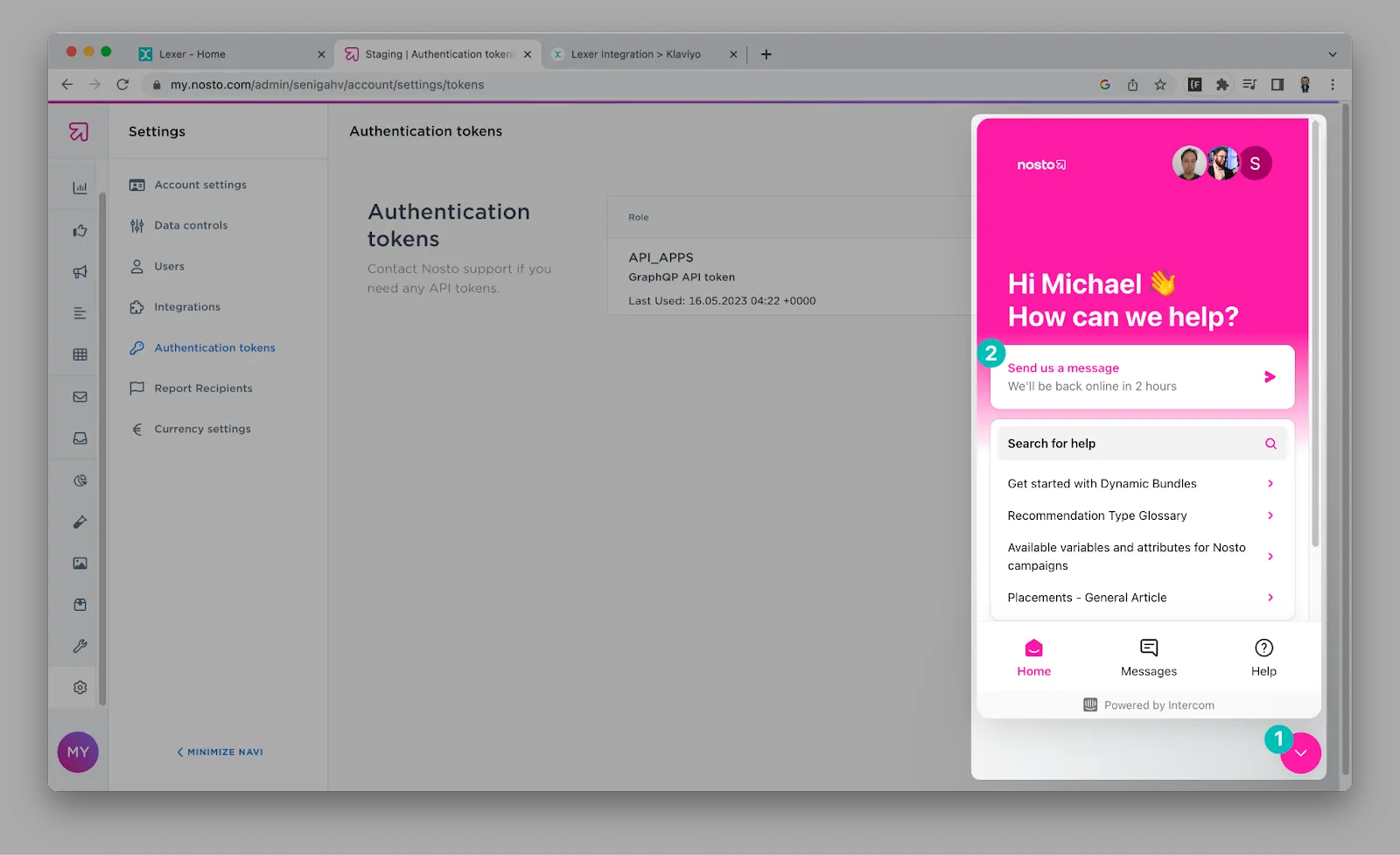Open Integrations settings
This screenshot has width=1400, height=855.
tap(187, 307)
